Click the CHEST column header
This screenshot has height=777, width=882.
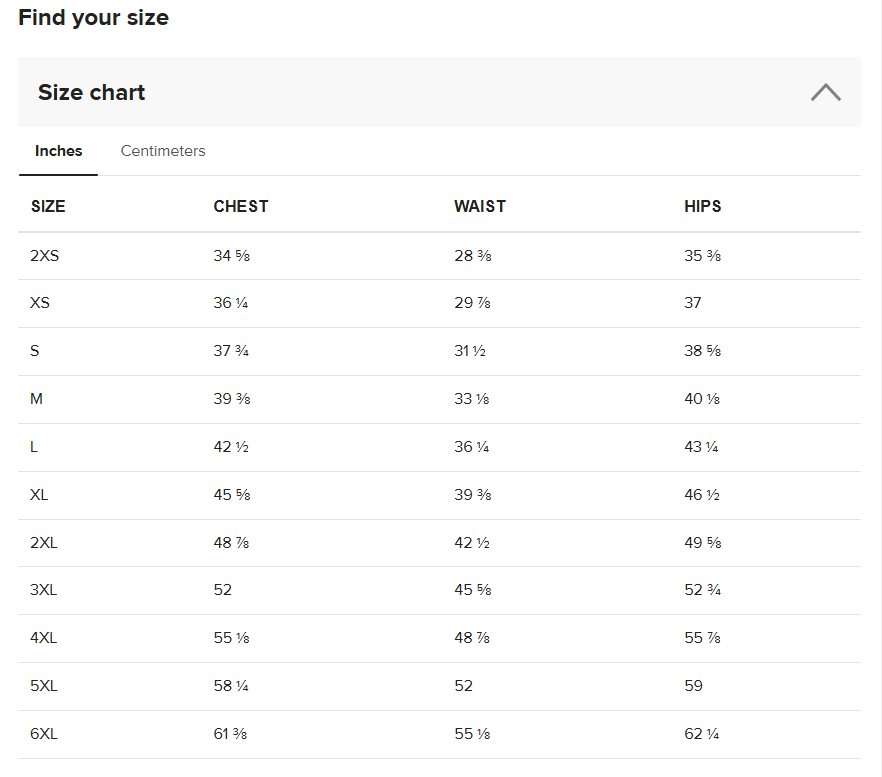[x=241, y=206]
